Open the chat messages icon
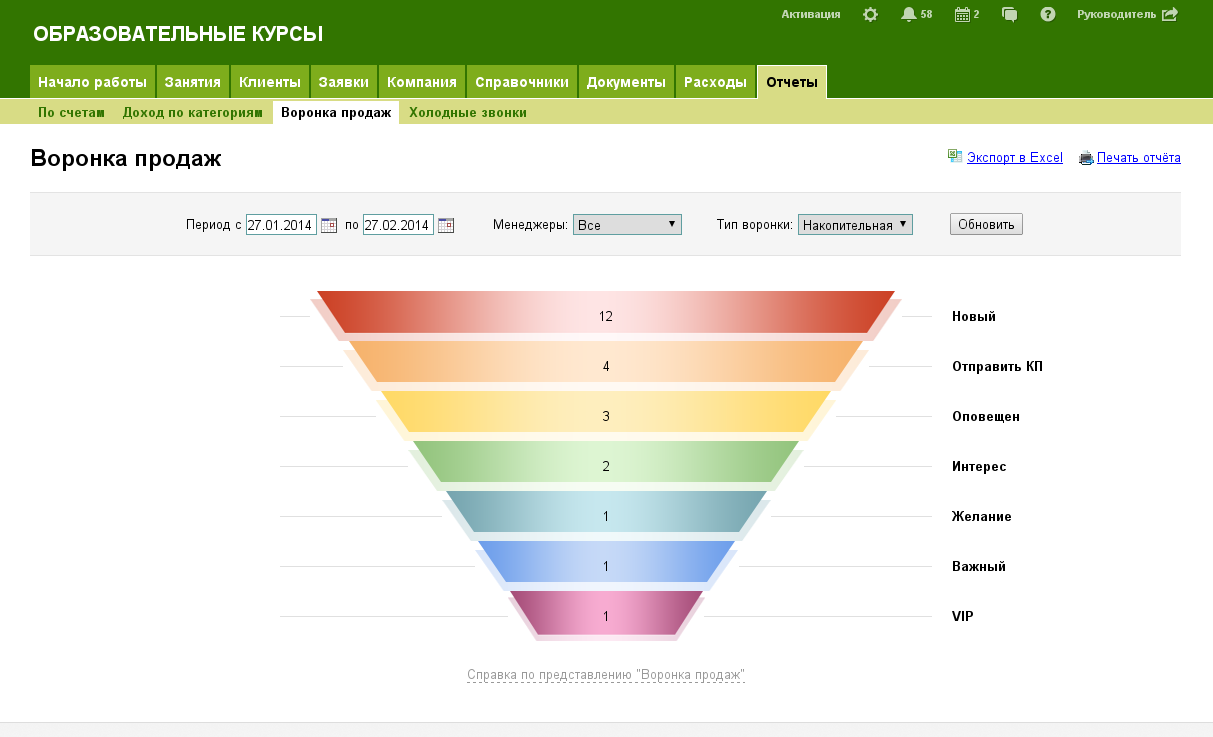Viewport: 1213px width, 737px height. [x=1010, y=15]
